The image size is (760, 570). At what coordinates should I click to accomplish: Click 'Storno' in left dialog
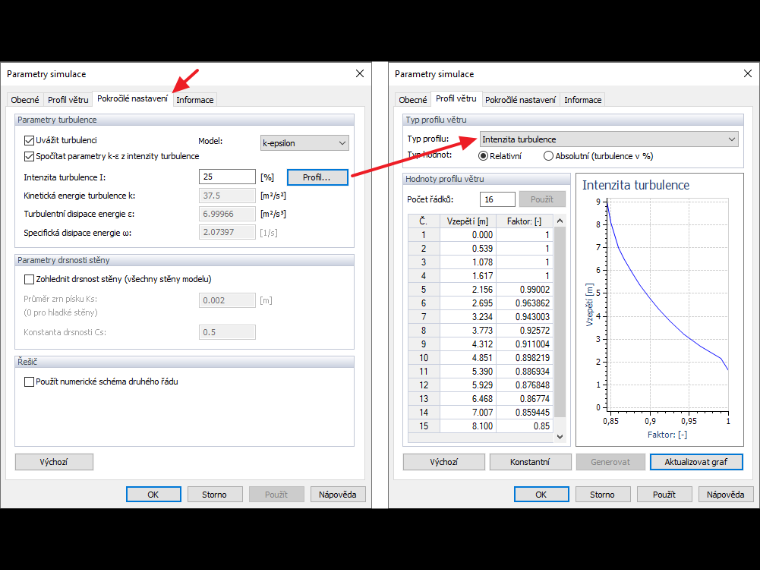(214, 494)
